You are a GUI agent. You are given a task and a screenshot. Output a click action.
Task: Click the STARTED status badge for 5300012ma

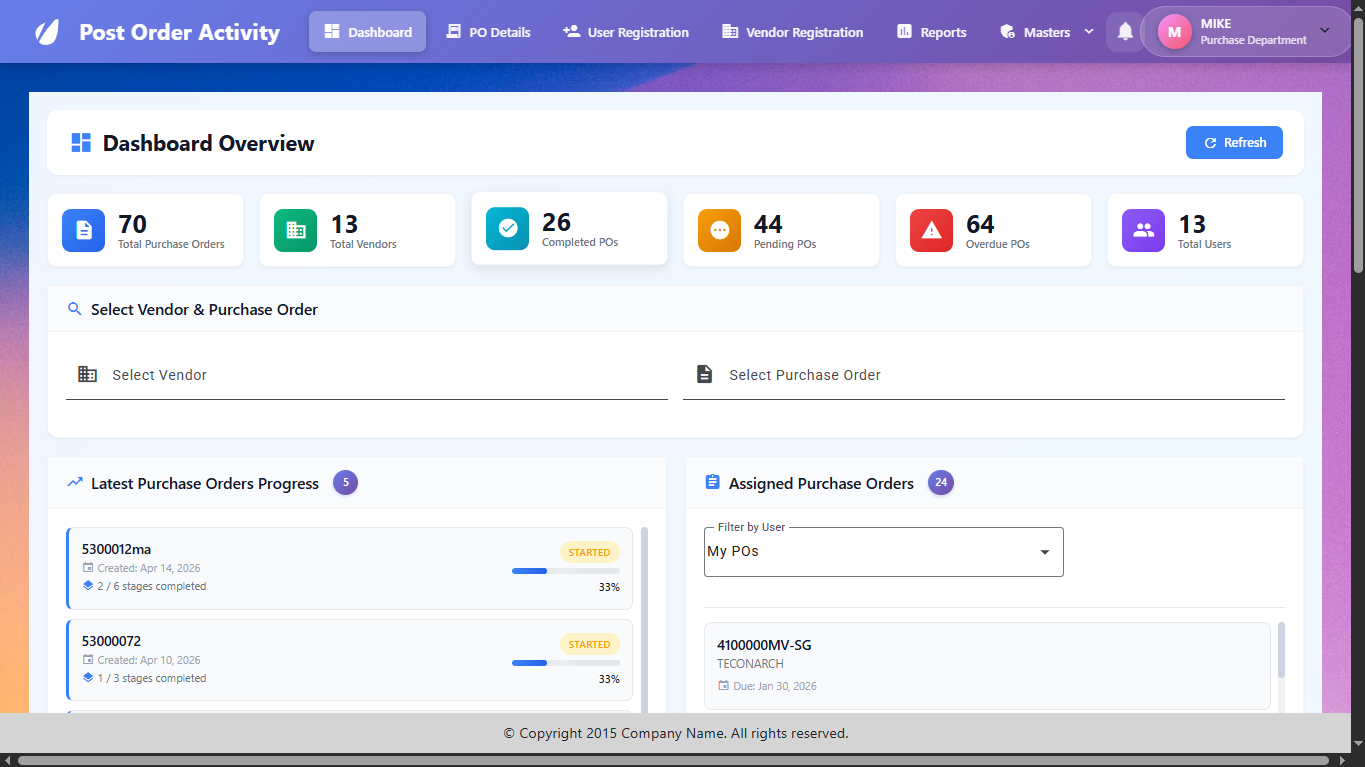tap(590, 552)
